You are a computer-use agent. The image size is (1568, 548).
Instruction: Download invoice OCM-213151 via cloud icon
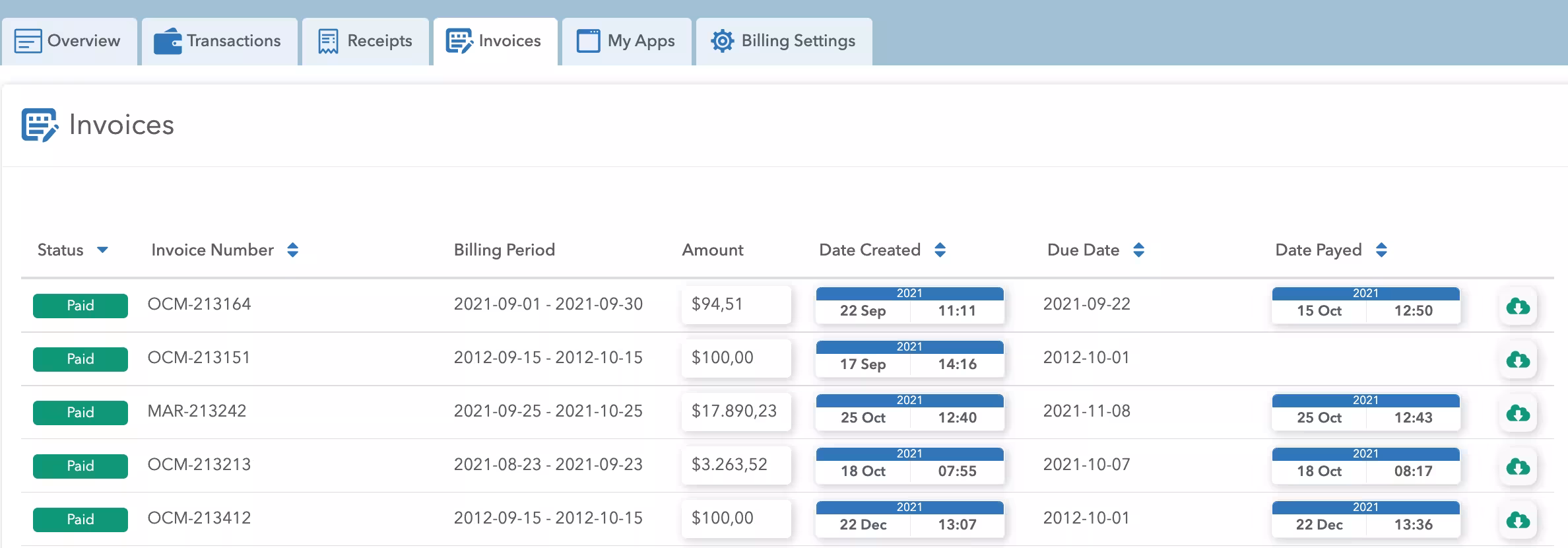coord(1518,360)
